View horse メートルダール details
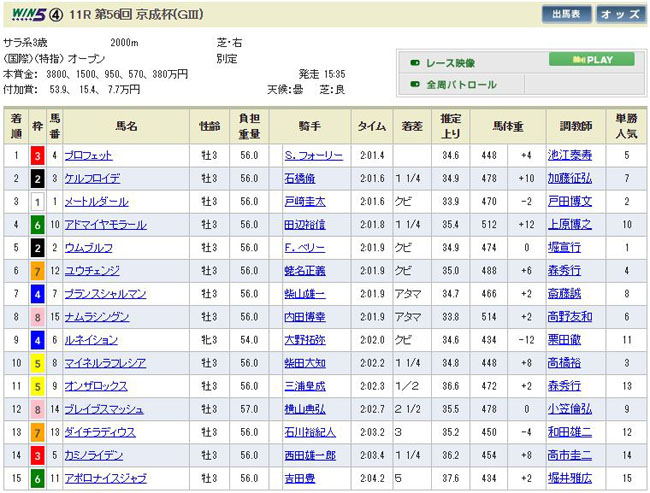Image resolution: width=650 pixels, height=493 pixels. click(96, 202)
